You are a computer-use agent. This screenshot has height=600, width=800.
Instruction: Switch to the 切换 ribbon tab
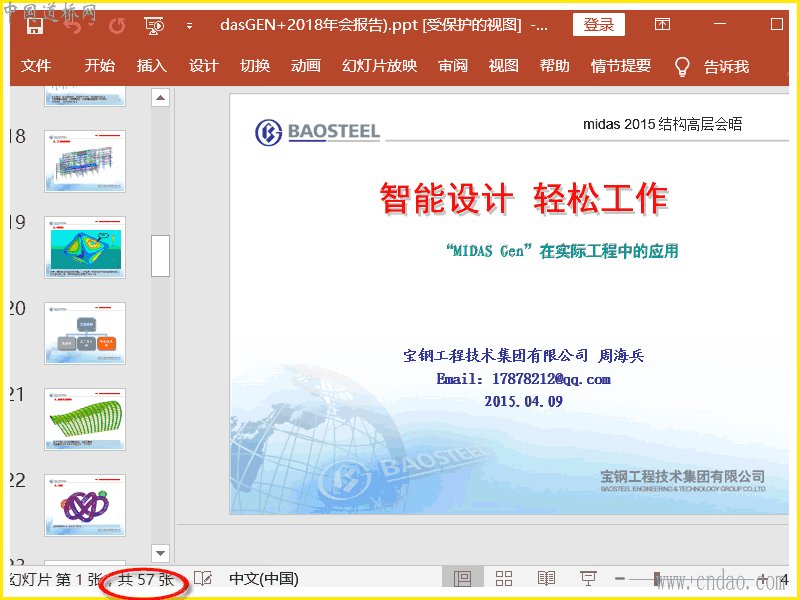click(255, 66)
